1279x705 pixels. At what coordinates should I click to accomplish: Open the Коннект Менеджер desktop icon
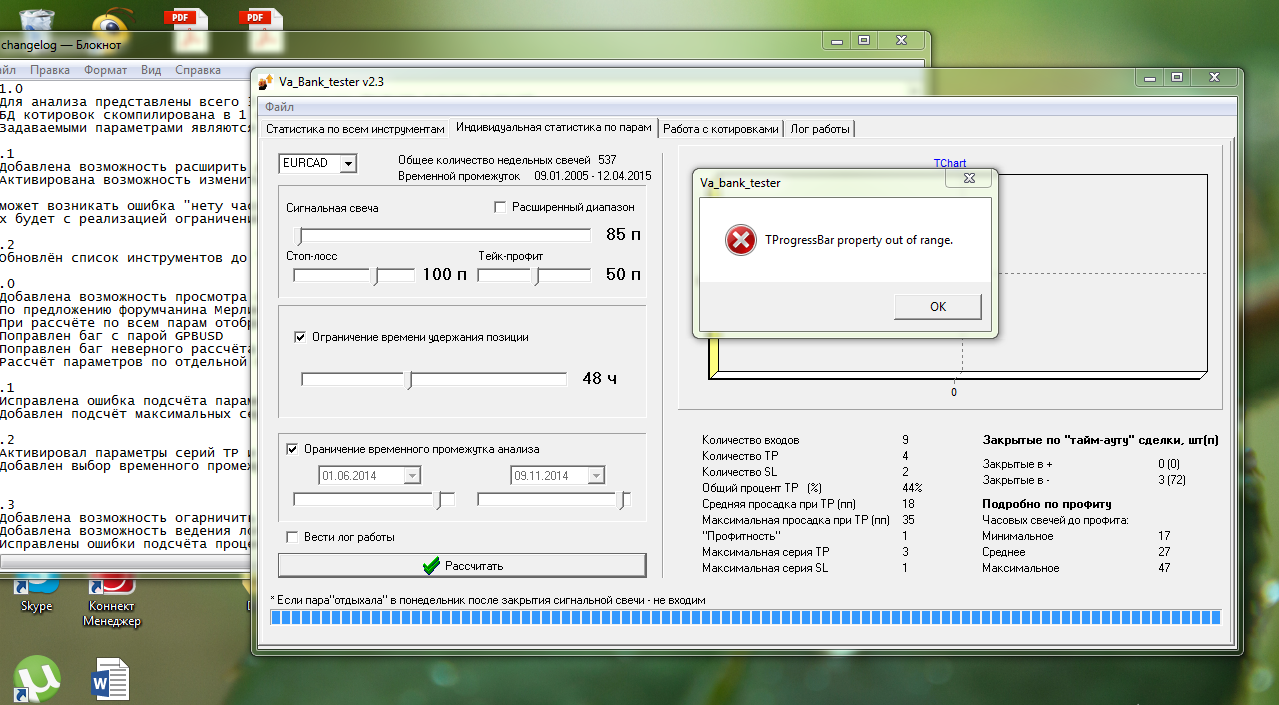tap(113, 602)
